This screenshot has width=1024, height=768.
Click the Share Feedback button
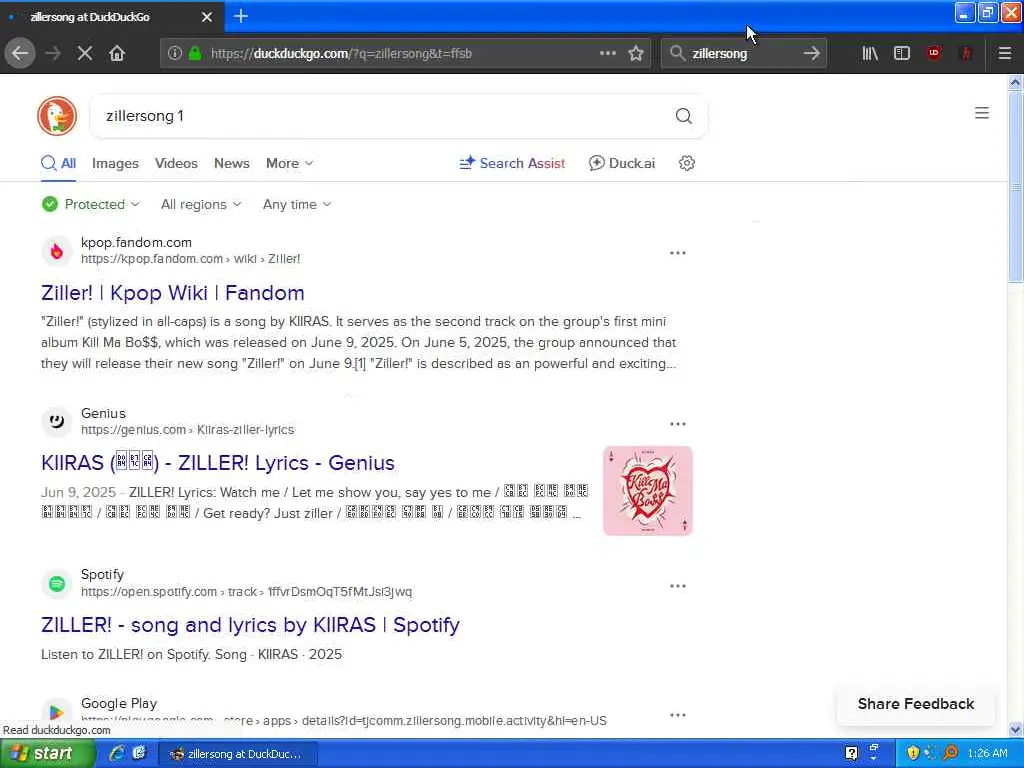(916, 704)
